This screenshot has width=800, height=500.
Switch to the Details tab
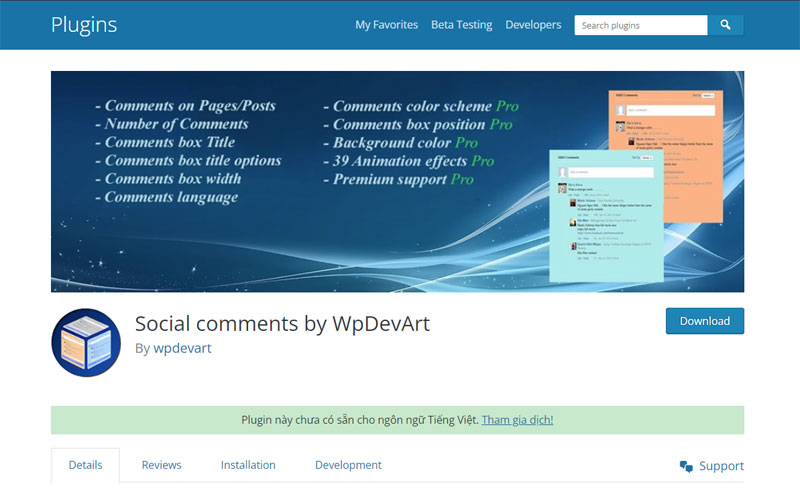pyautogui.click(x=85, y=465)
